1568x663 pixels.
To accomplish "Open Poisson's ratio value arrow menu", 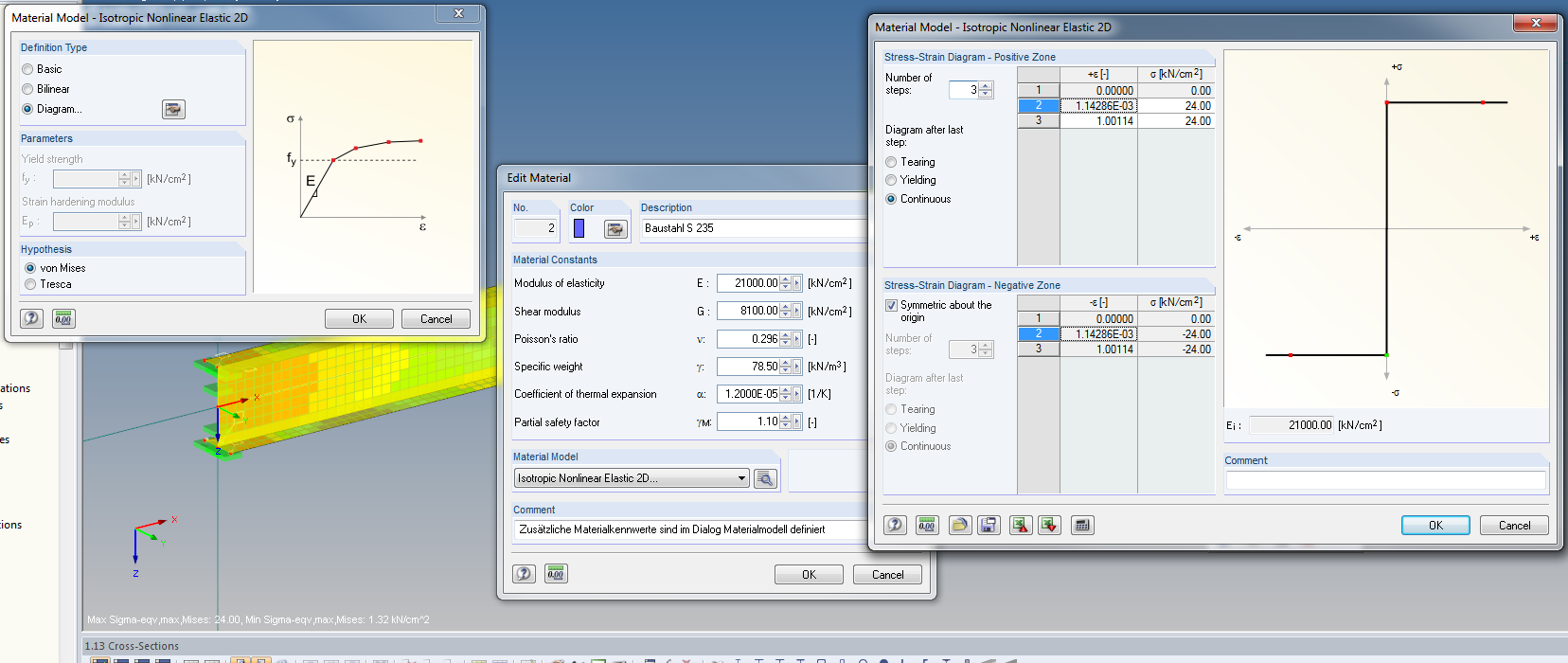I will click(797, 339).
